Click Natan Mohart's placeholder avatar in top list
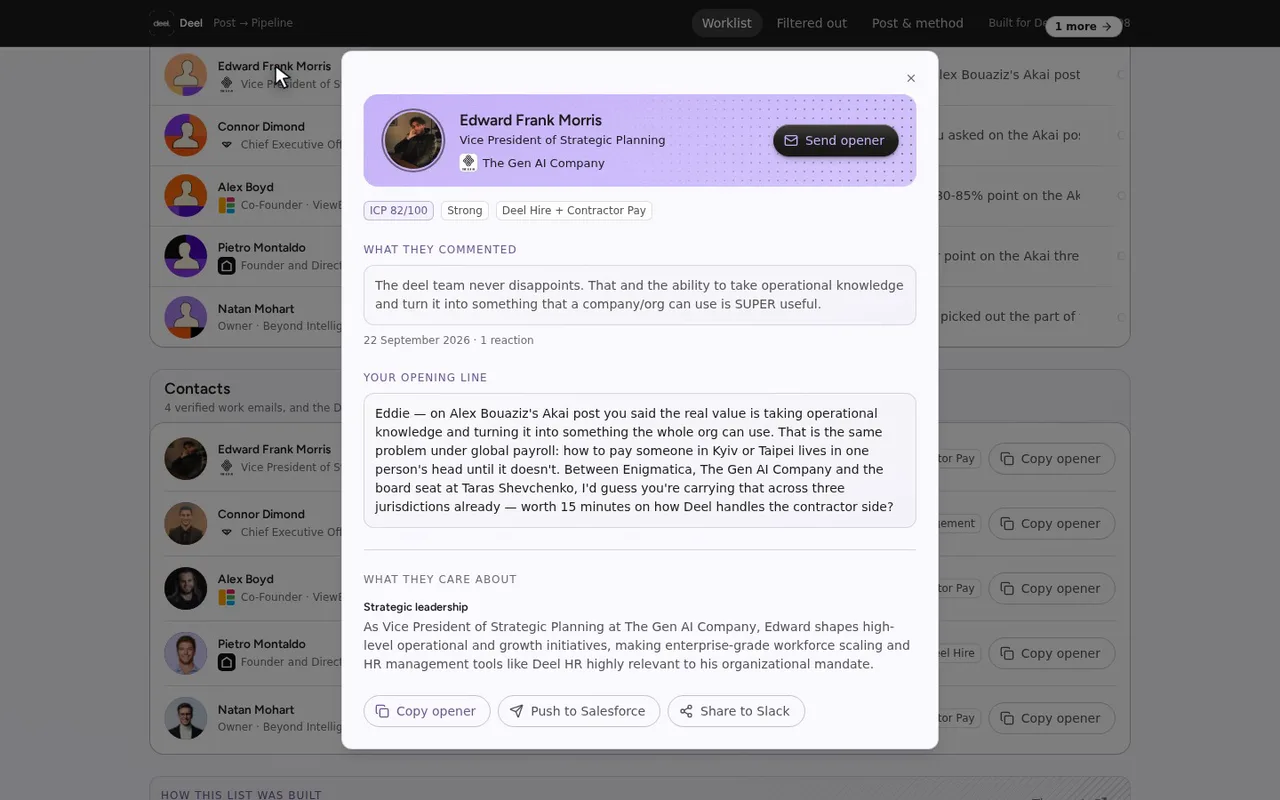Screen dimensions: 1280x800 point(186,317)
